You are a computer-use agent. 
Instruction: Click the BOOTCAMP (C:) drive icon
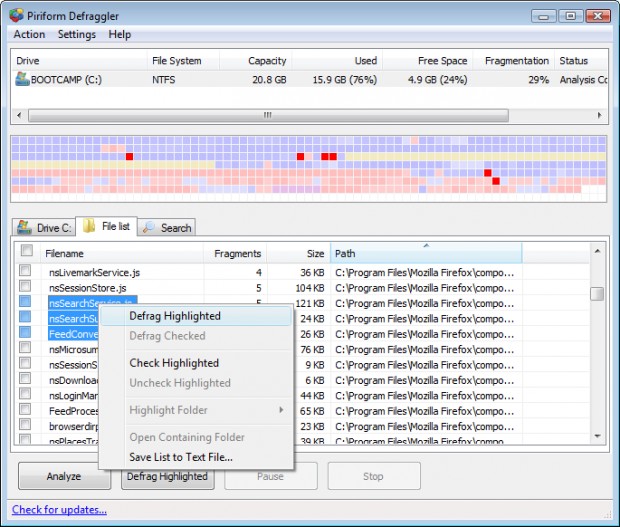pyautogui.click(x=22, y=79)
